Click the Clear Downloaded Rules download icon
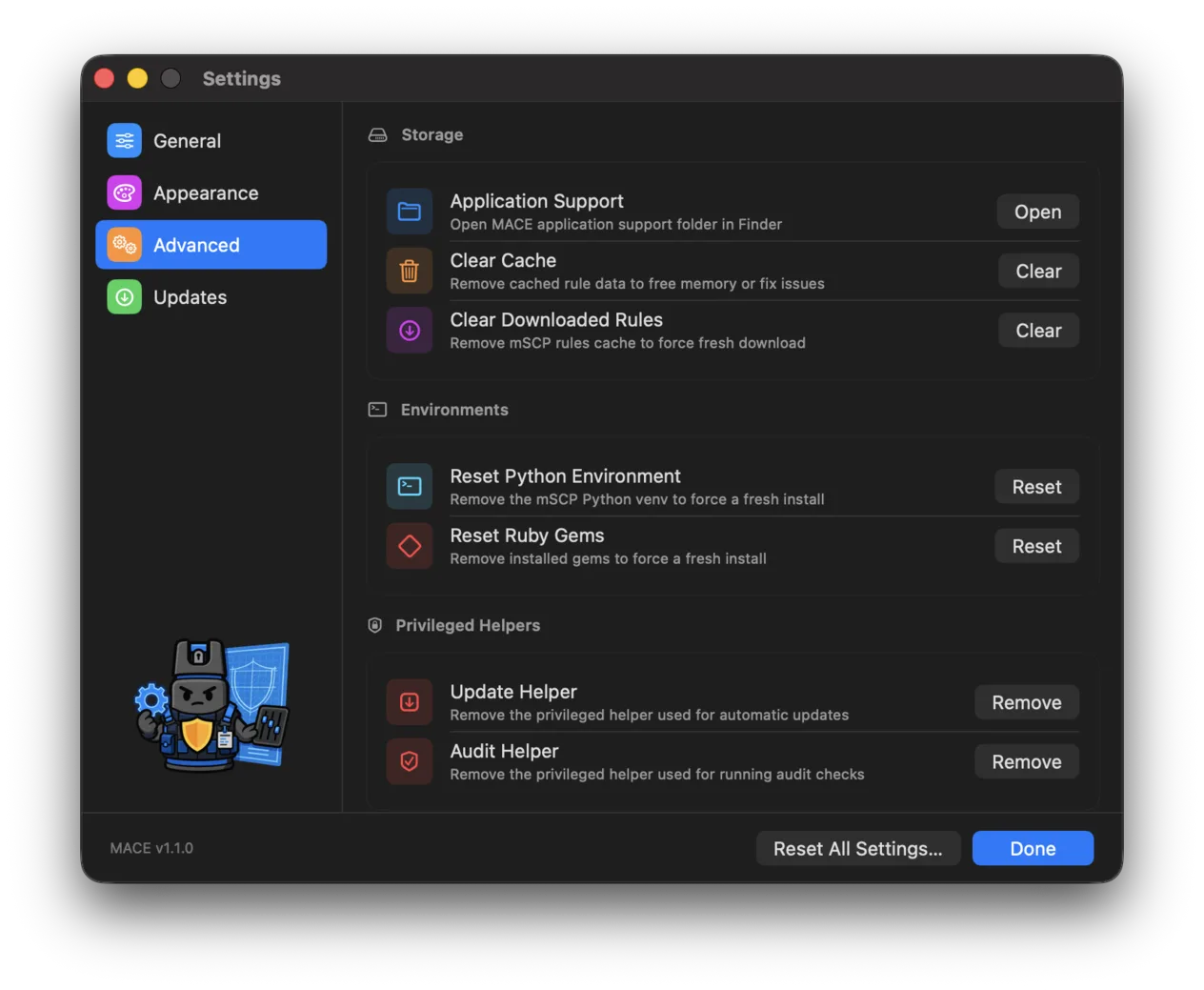This screenshot has height=990, width=1204. click(x=410, y=331)
